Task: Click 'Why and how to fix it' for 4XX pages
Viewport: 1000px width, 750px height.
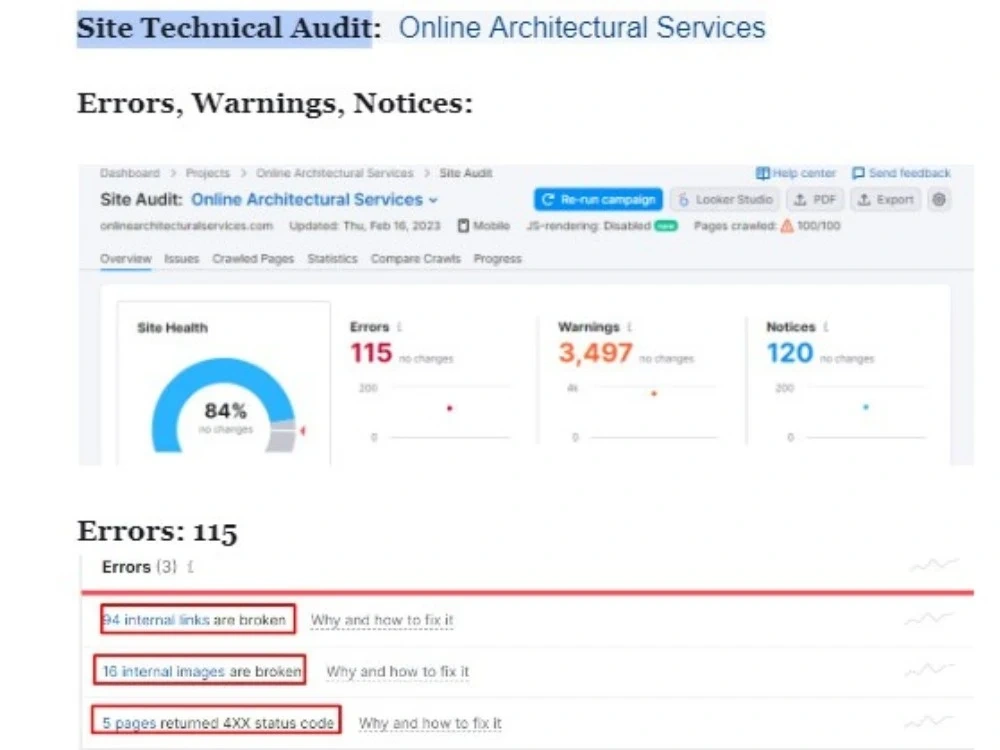Action: point(430,723)
